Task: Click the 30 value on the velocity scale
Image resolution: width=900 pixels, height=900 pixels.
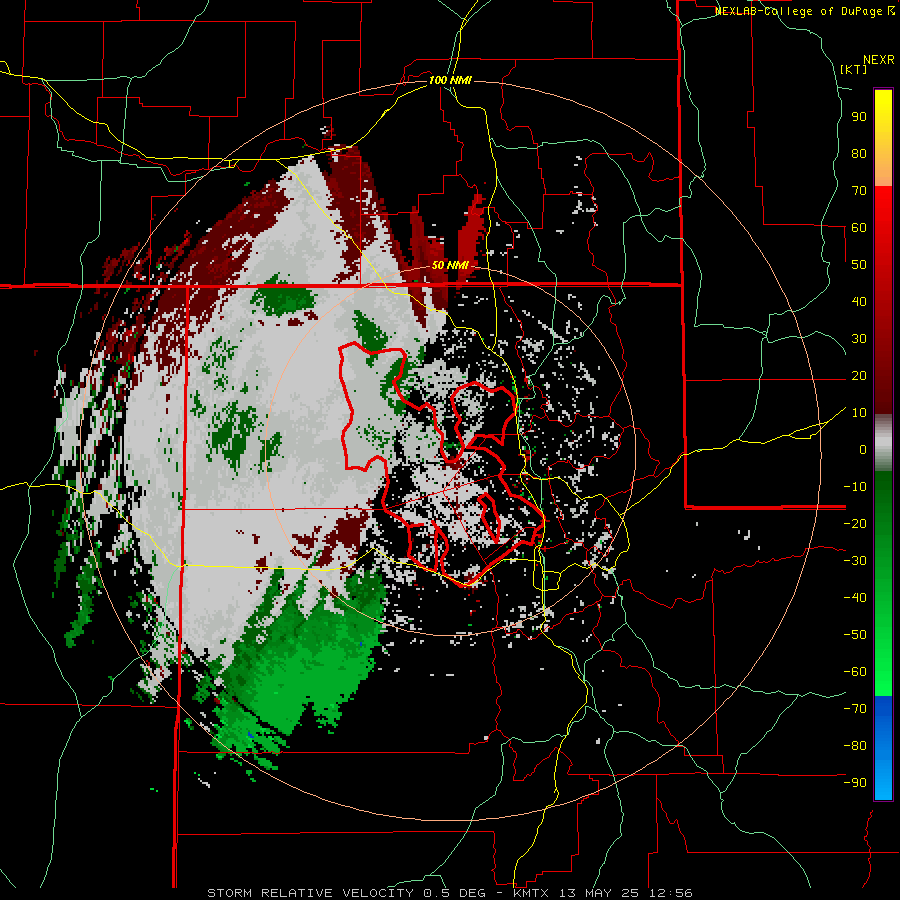Action: (859, 339)
